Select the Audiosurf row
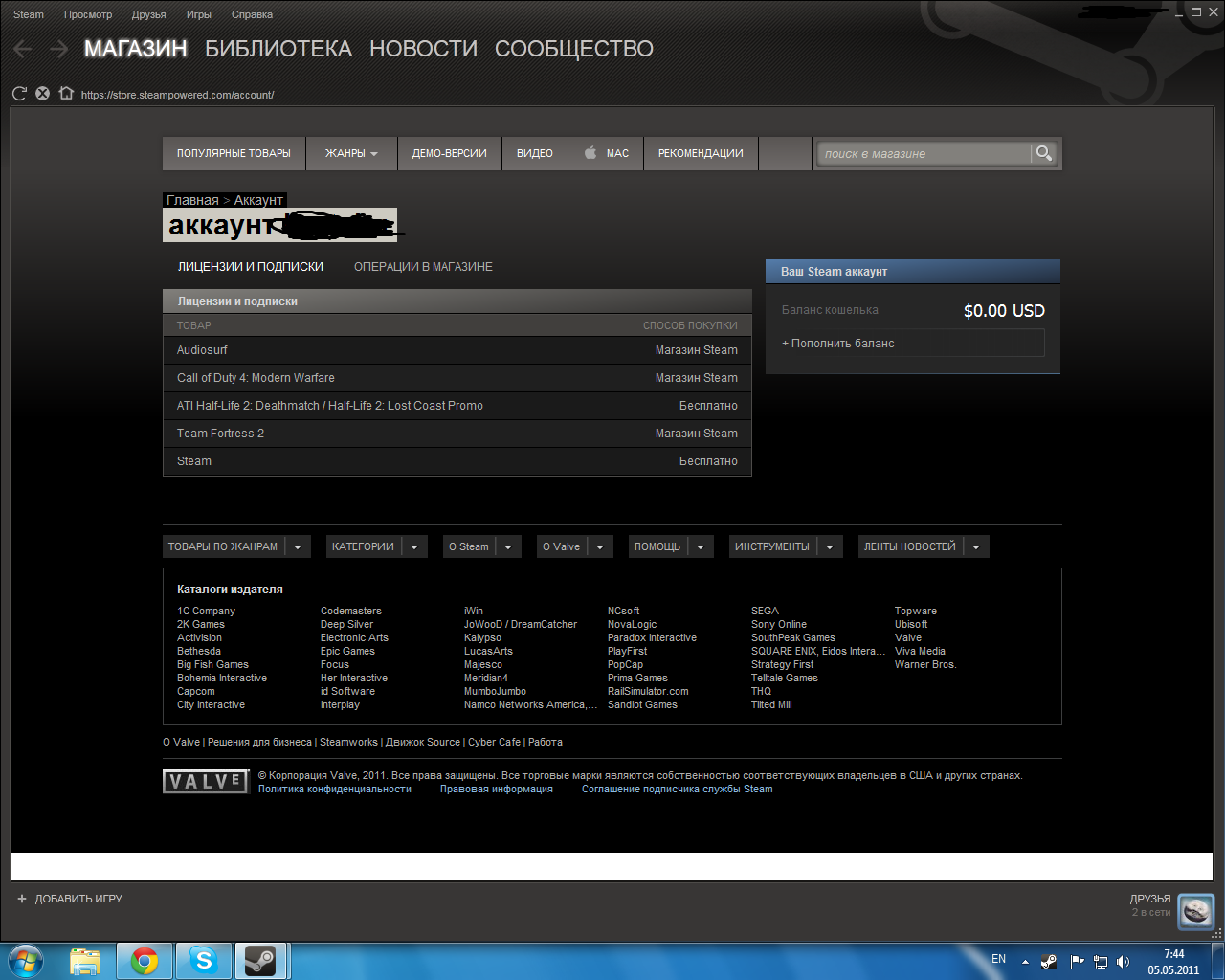 point(457,350)
